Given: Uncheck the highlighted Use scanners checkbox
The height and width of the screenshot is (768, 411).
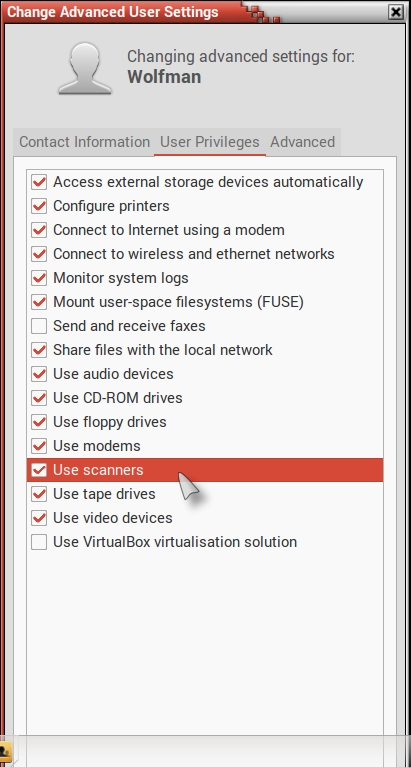Looking at the screenshot, I should pyautogui.click(x=39, y=470).
